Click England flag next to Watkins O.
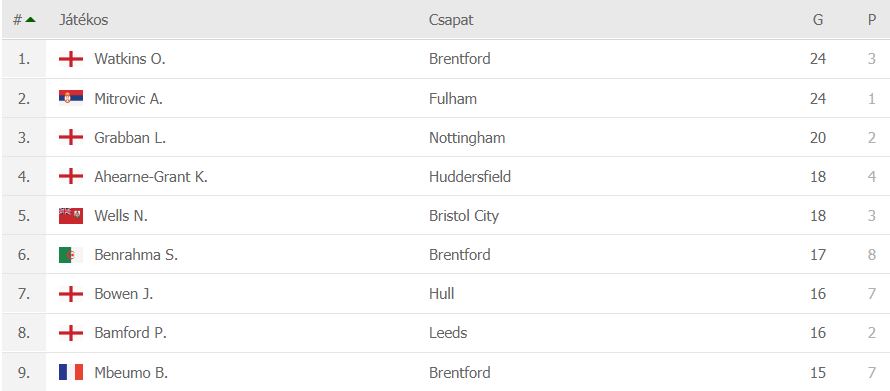This screenshot has width=890, height=391. (x=71, y=59)
